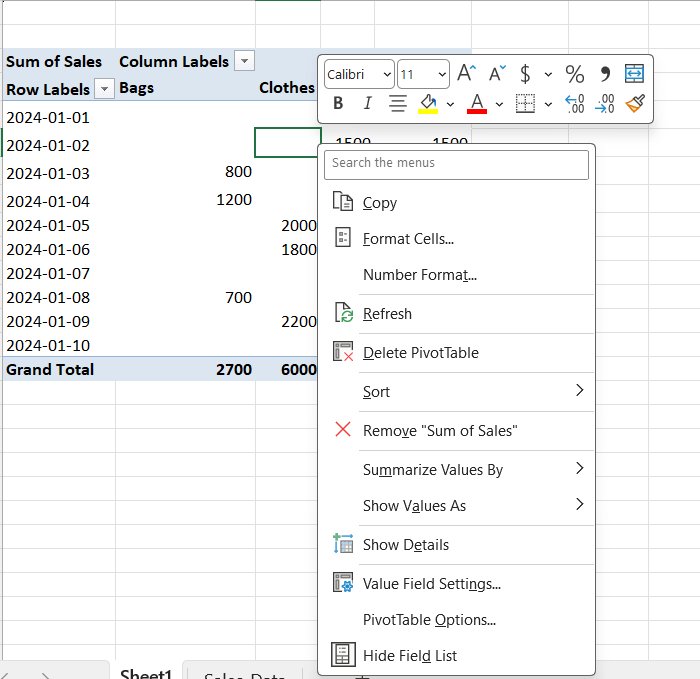Click the Center alignment icon
This screenshot has height=679, width=700.
pyautogui.click(x=397, y=103)
